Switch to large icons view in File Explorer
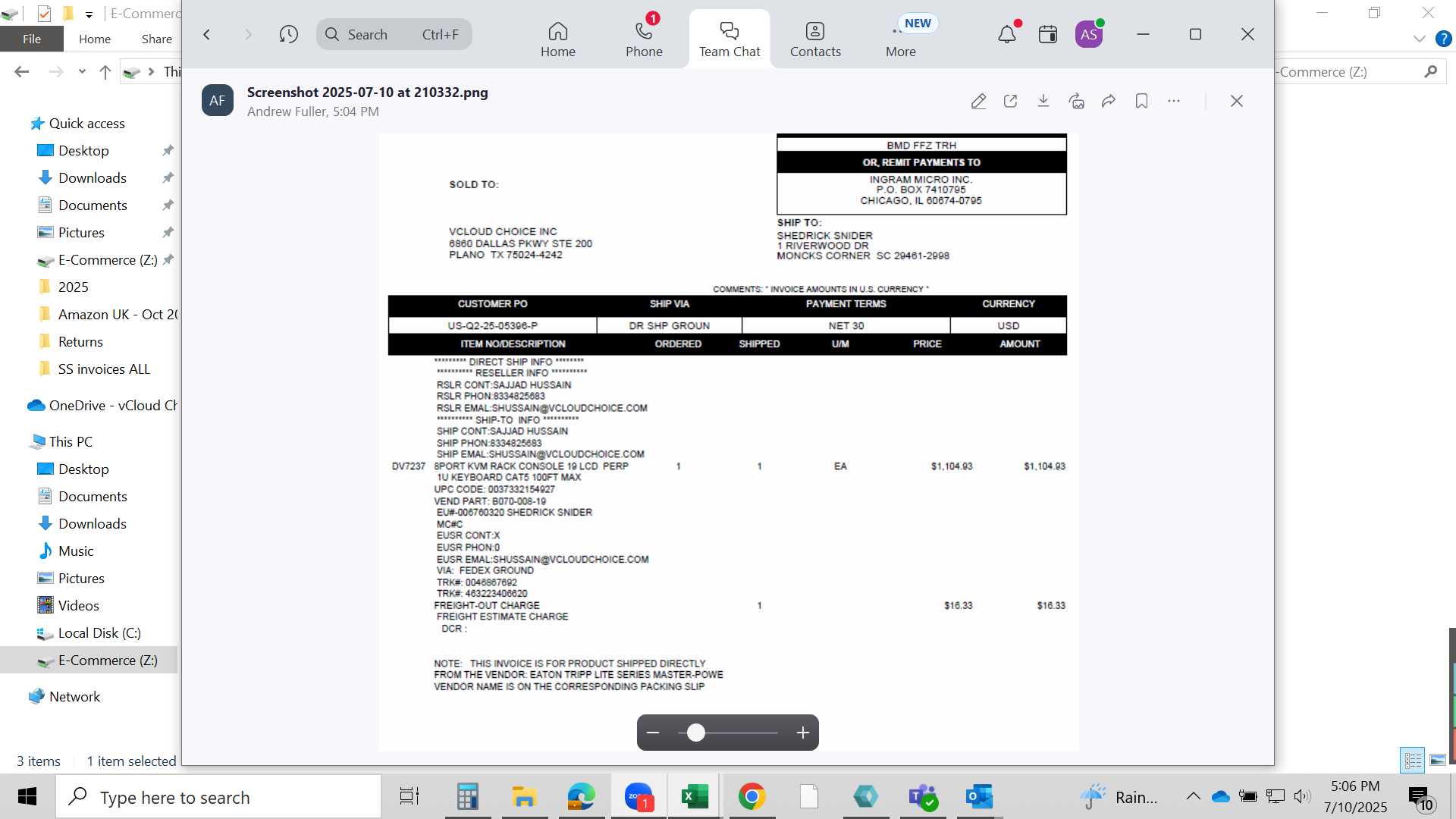The height and width of the screenshot is (819, 1456). click(1437, 760)
